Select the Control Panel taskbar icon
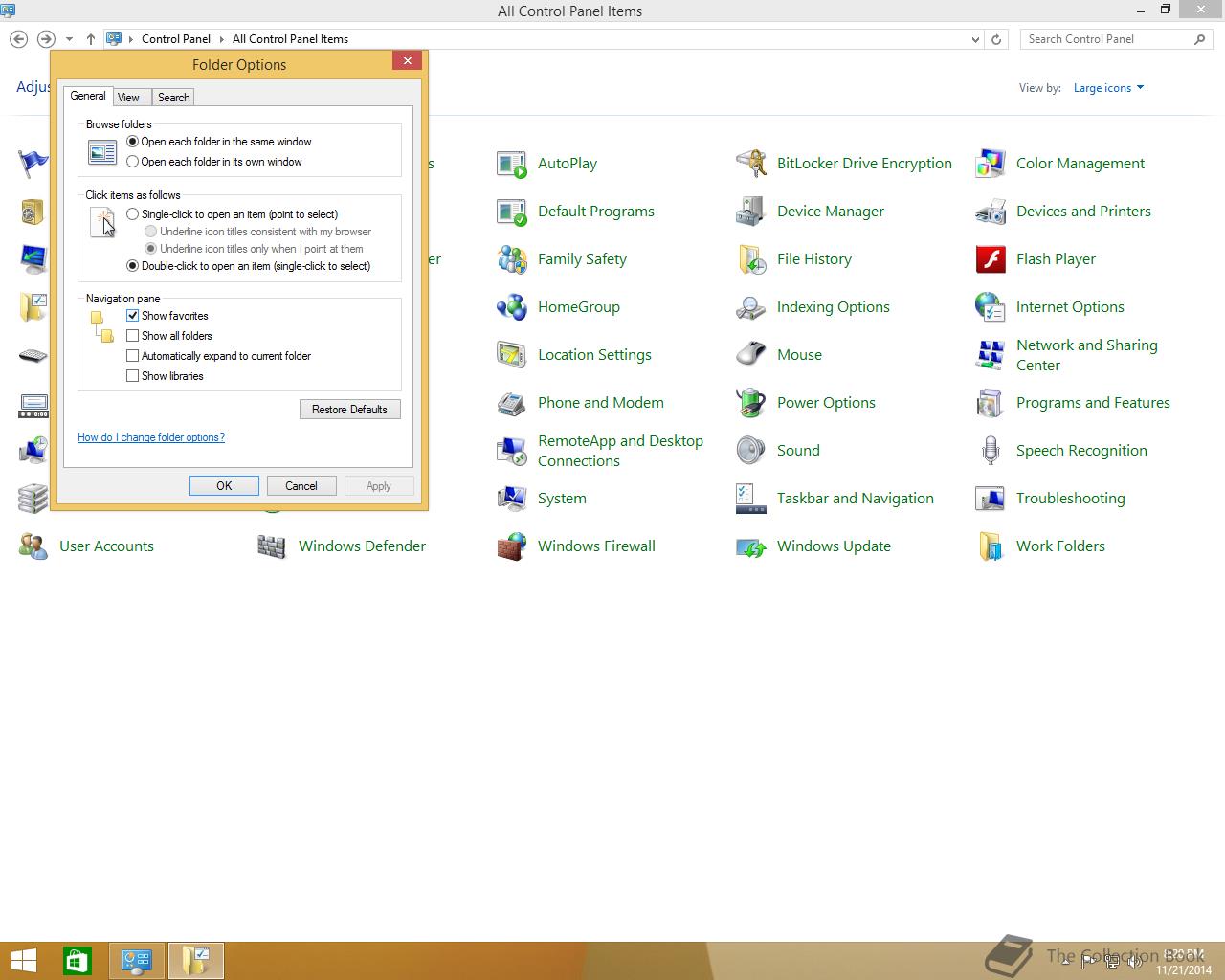Screen dimensions: 1225x980 coord(137,961)
